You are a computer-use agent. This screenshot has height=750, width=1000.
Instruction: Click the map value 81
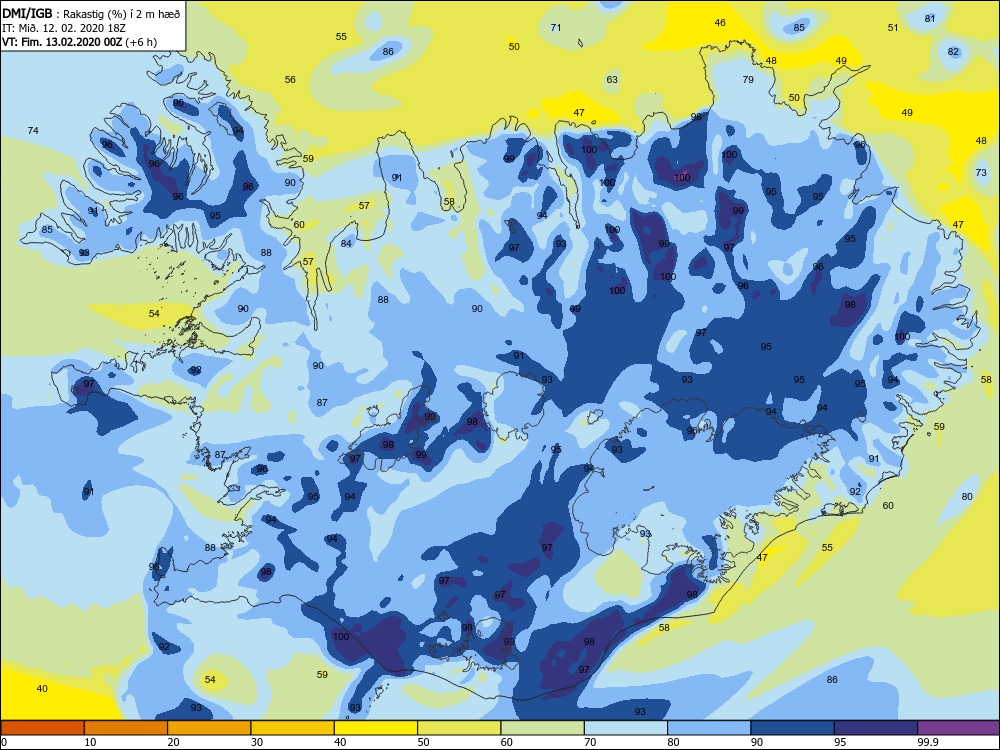[x=930, y=18]
